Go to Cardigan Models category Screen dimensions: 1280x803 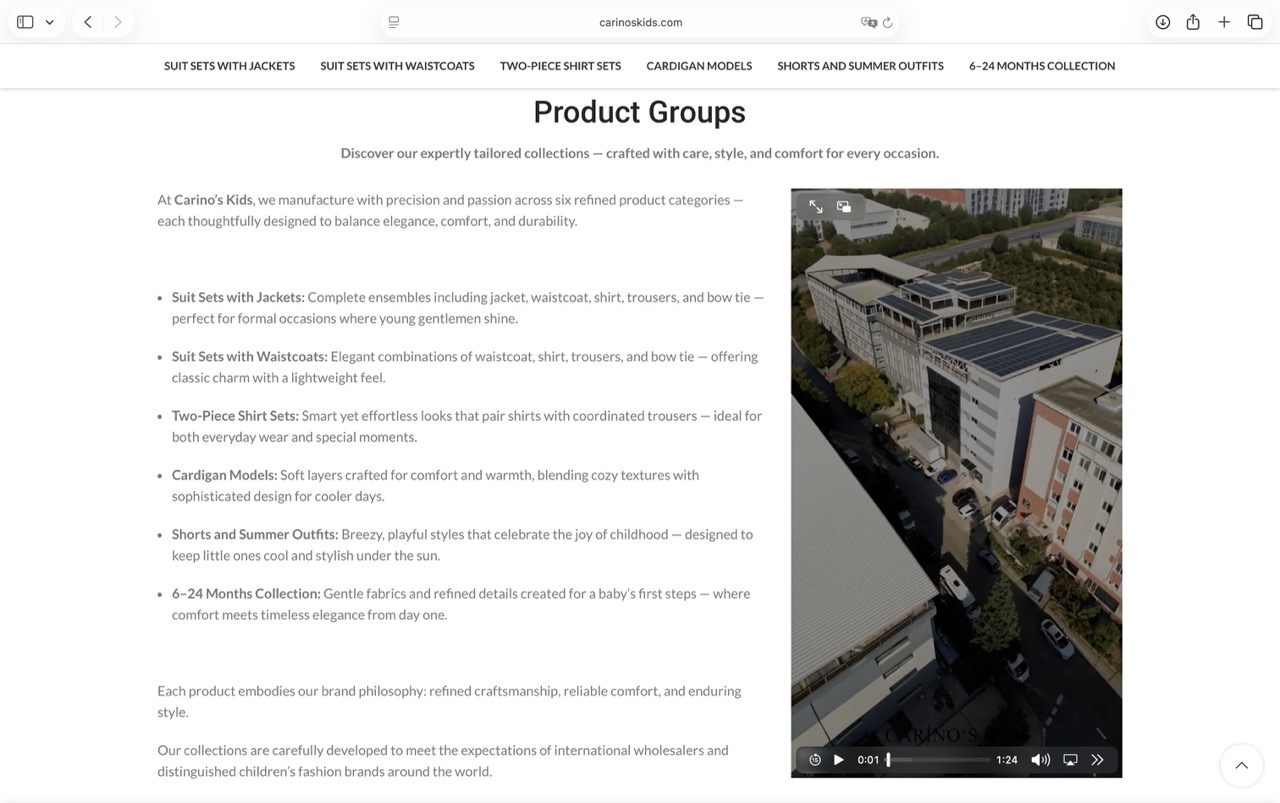pyautogui.click(x=699, y=66)
